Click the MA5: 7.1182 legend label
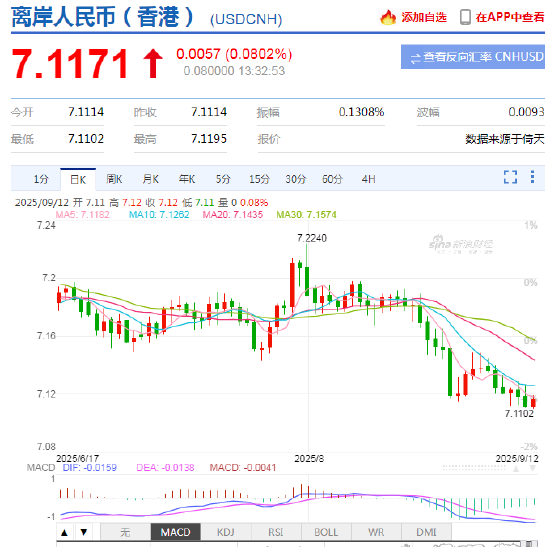This screenshot has height=547, width=550. point(82,214)
